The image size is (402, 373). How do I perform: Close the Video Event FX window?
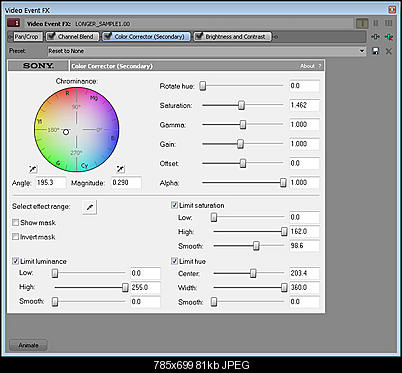(392, 10)
